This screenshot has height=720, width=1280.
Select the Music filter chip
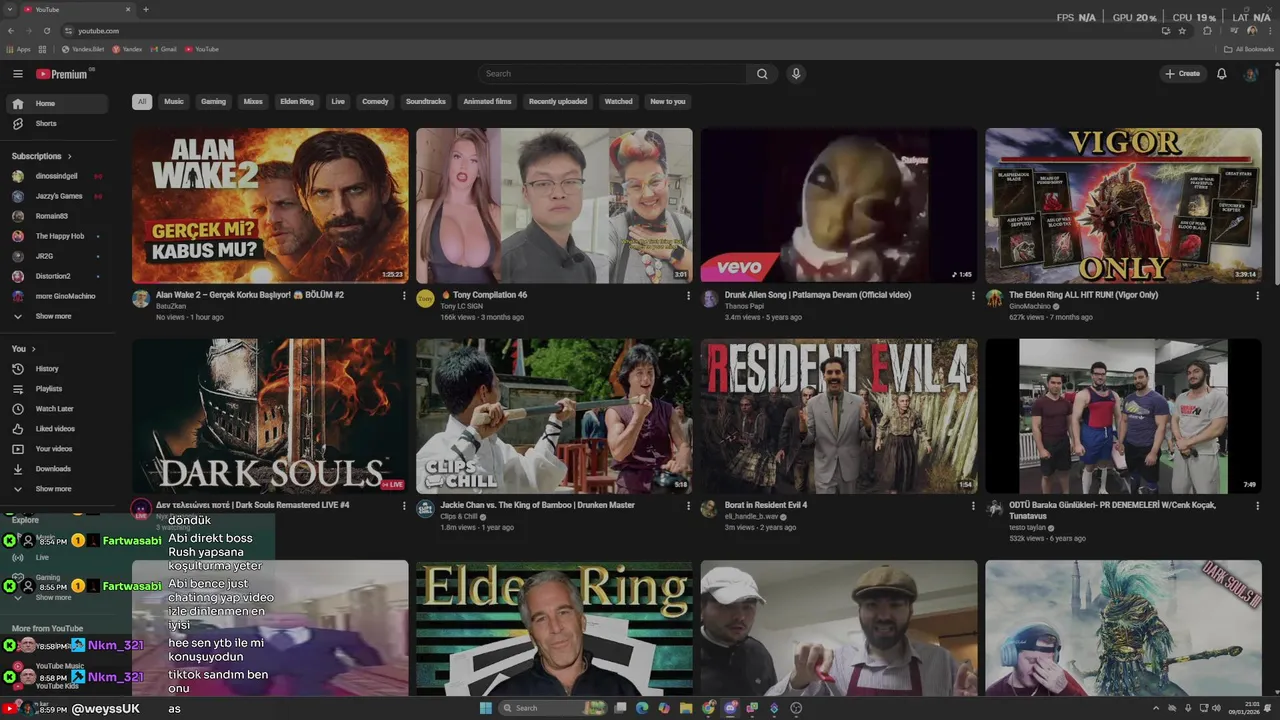tap(174, 101)
